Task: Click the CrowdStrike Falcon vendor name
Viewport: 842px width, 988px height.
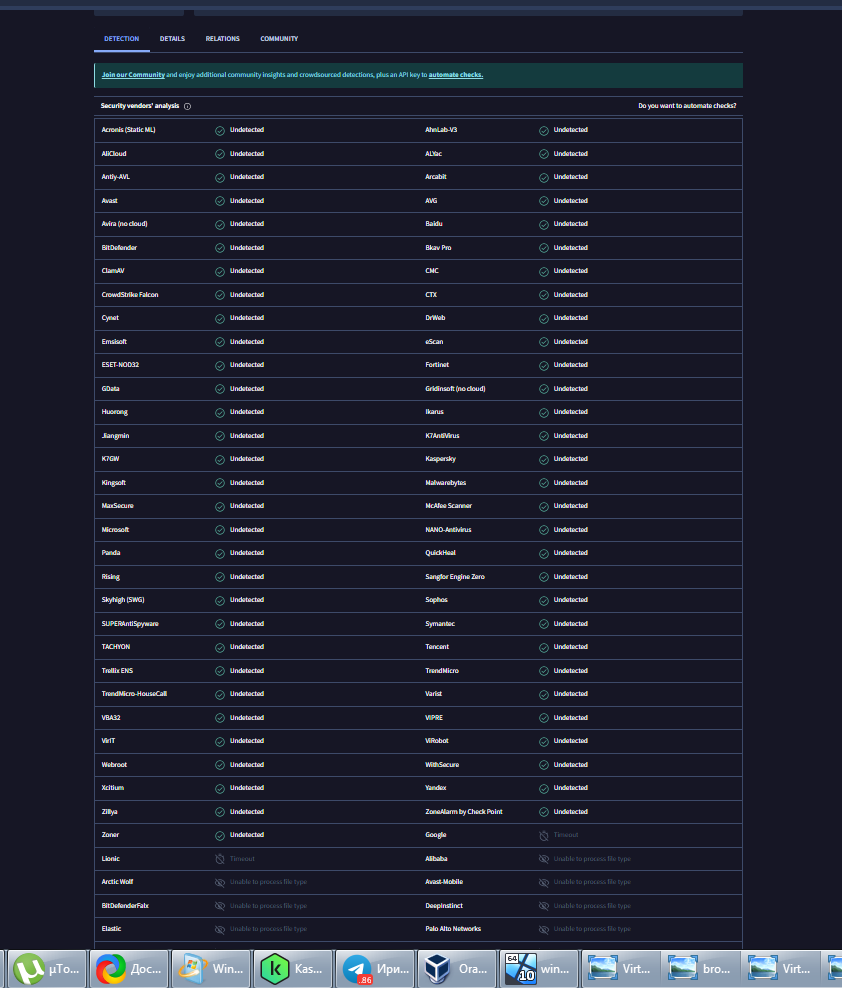Action: [130, 295]
